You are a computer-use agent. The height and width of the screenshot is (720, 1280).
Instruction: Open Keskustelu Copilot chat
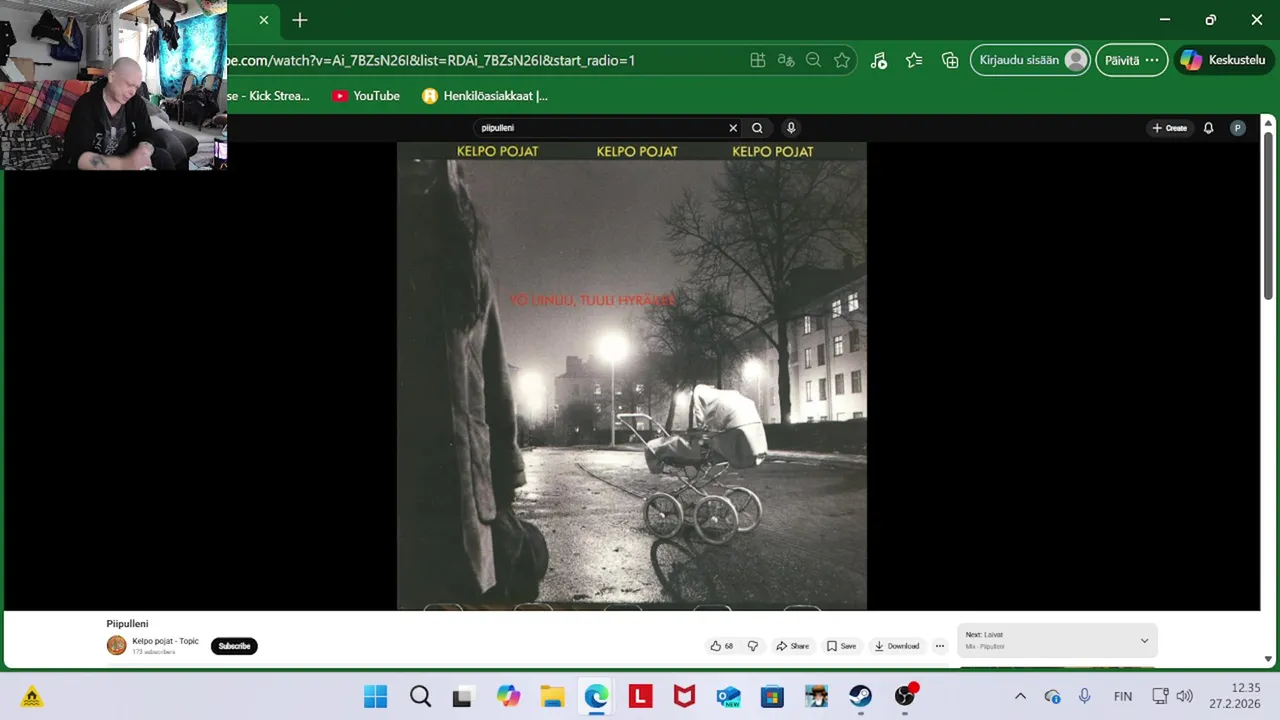(x=1225, y=60)
